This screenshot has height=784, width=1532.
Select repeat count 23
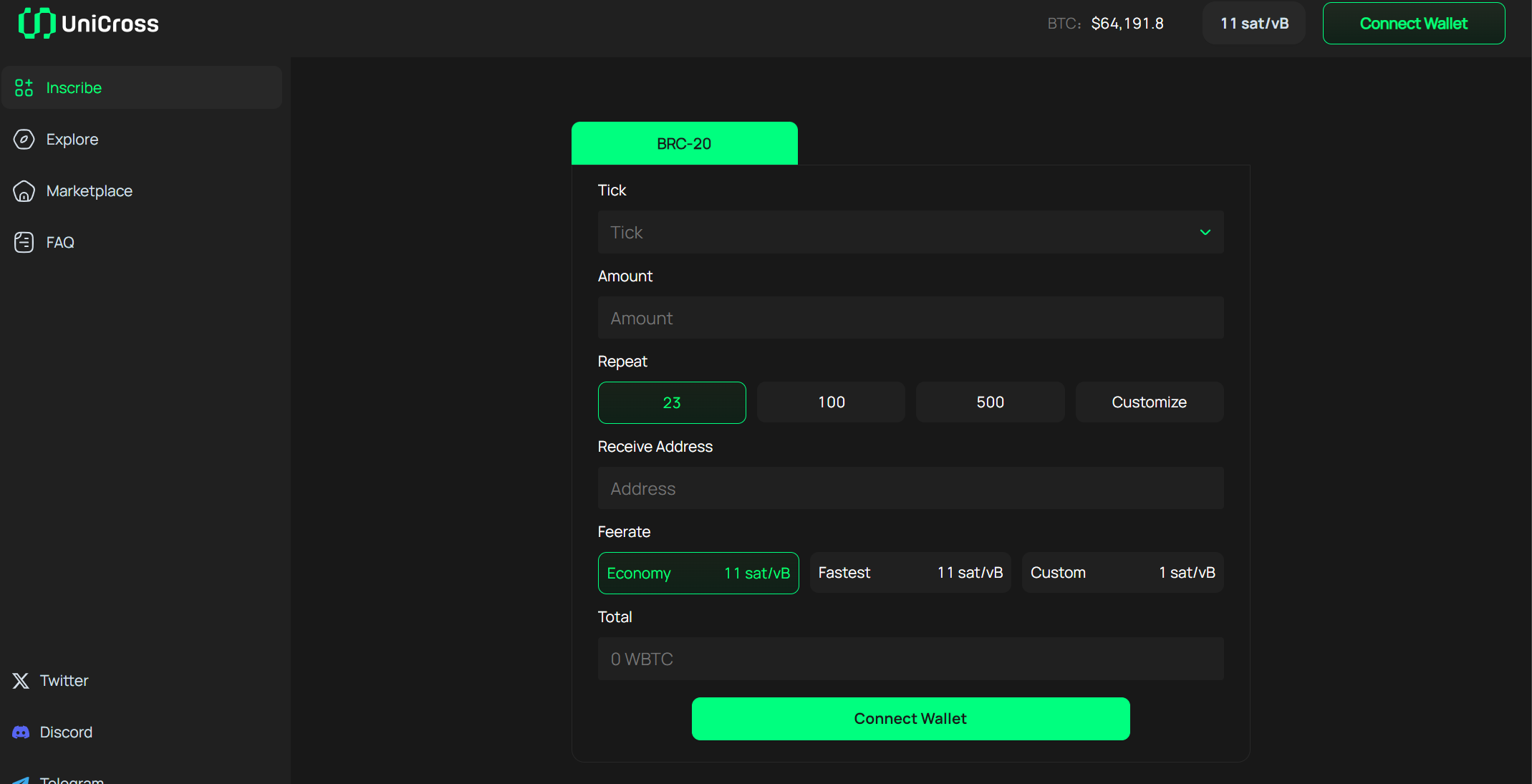click(672, 402)
